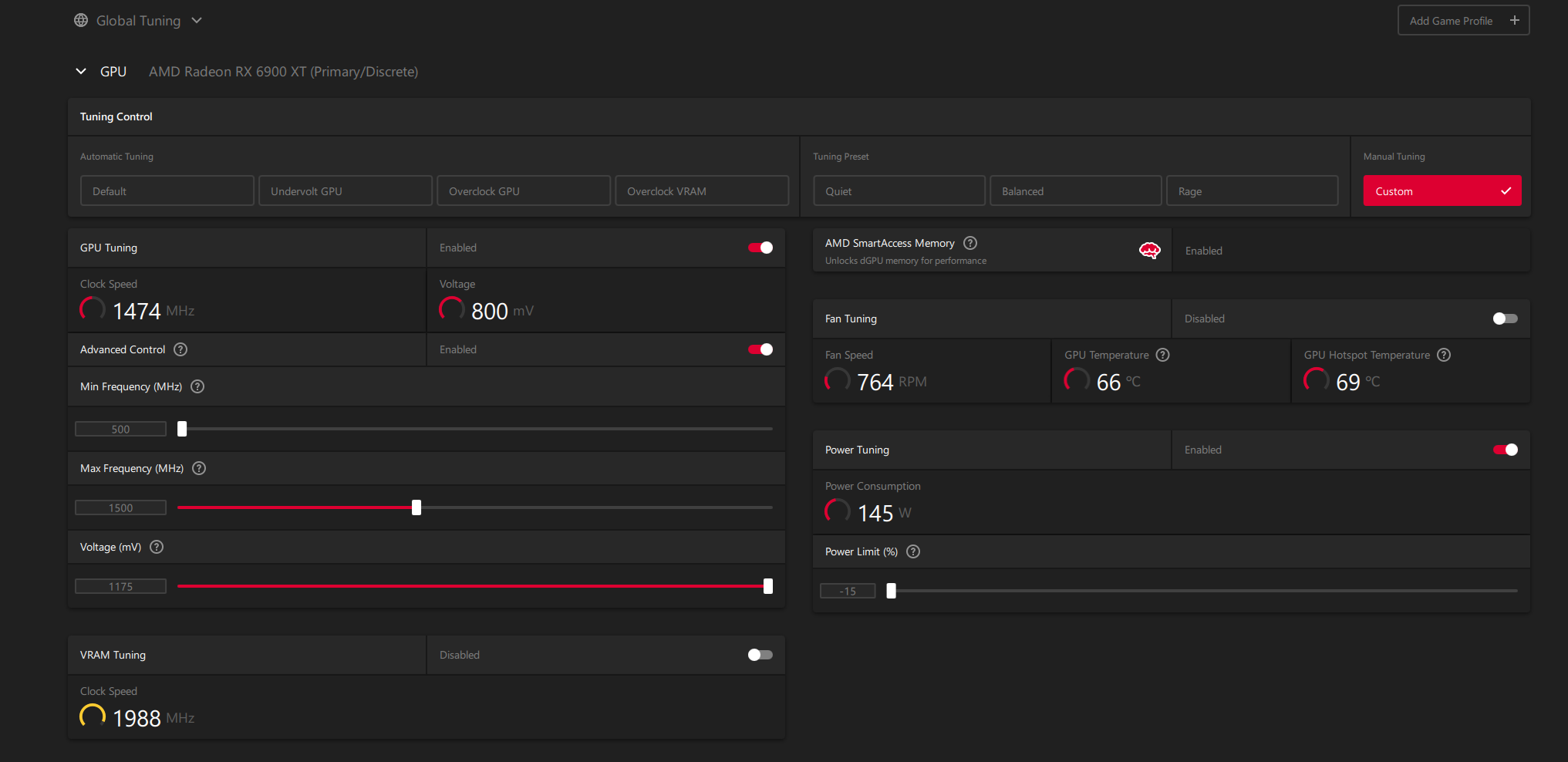1568x762 pixels.
Task: Click the red SmartAccess Memory brain icon
Action: coord(1149,251)
